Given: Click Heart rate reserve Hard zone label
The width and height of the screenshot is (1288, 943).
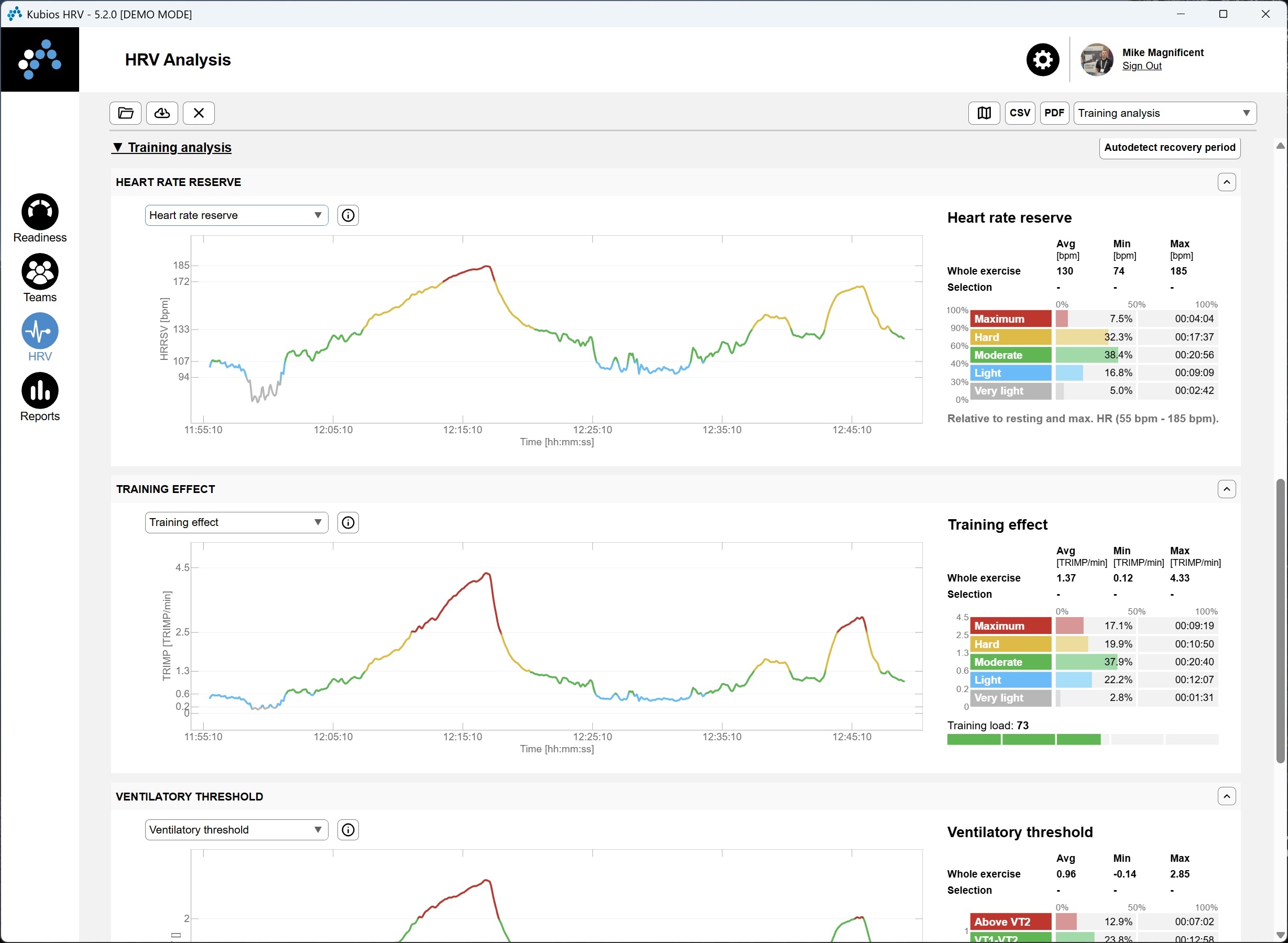Looking at the screenshot, I should pyautogui.click(x=1011, y=337).
